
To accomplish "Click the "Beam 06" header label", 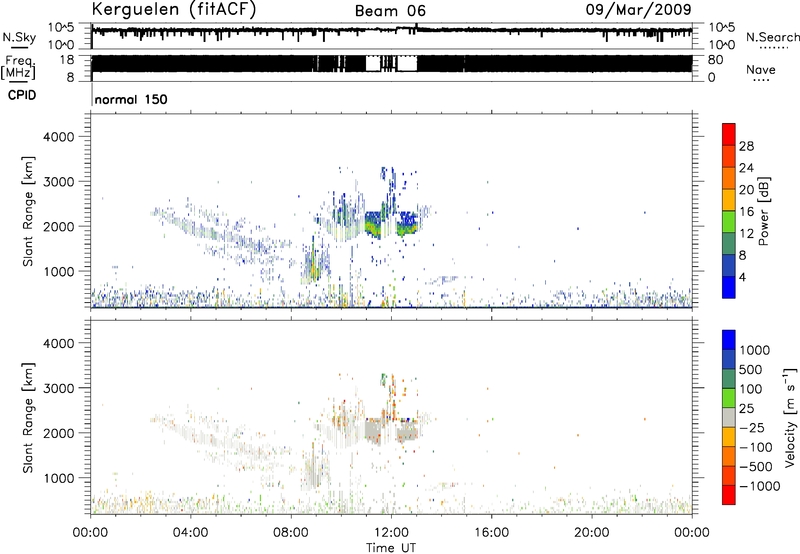I will pos(390,11).
